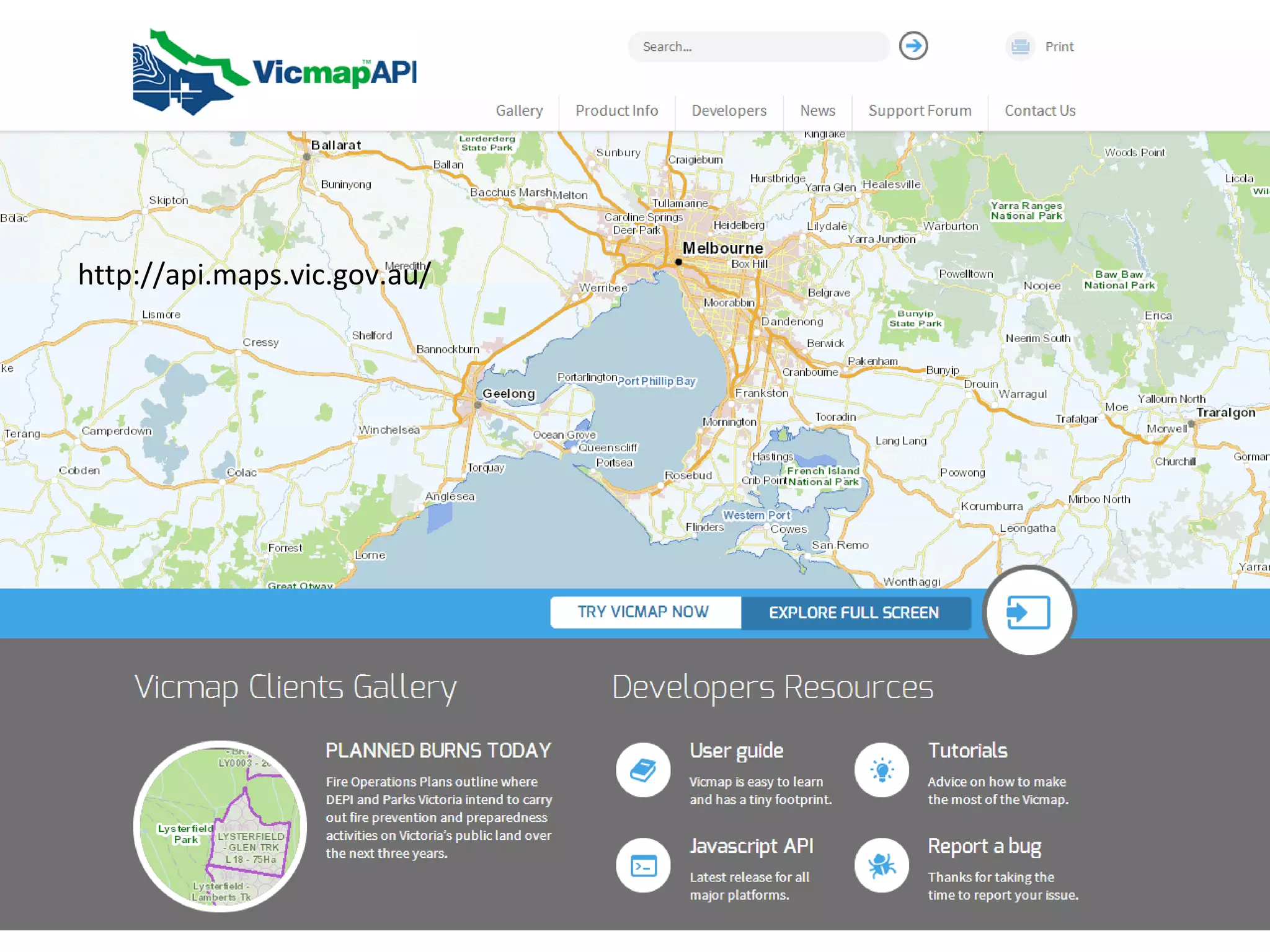Open the Product Info menu
Image resolution: width=1270 pixels, height=952 pixels.
(x=616, y=111)
